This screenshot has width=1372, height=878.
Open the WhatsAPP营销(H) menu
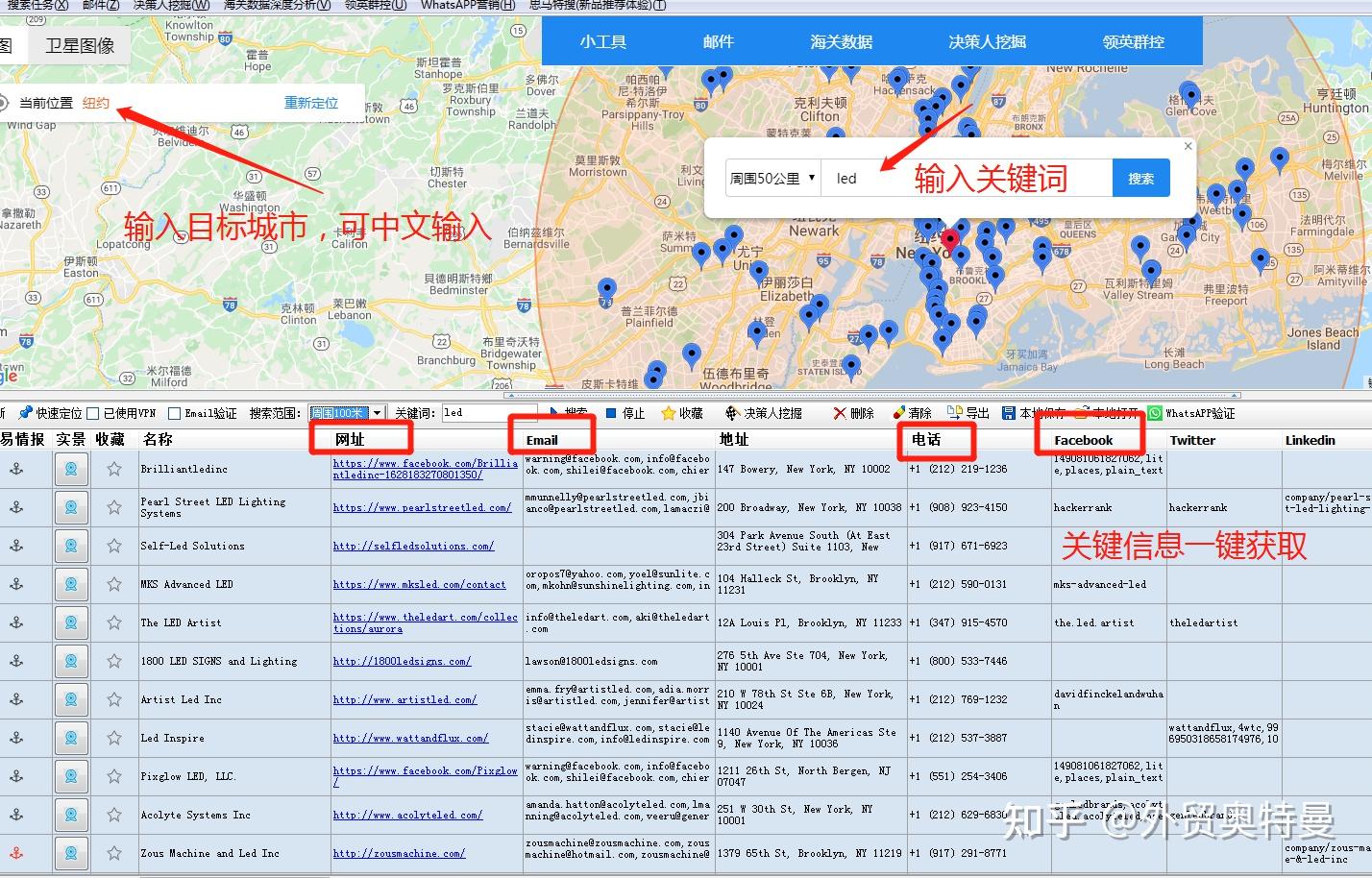(468, 5)
